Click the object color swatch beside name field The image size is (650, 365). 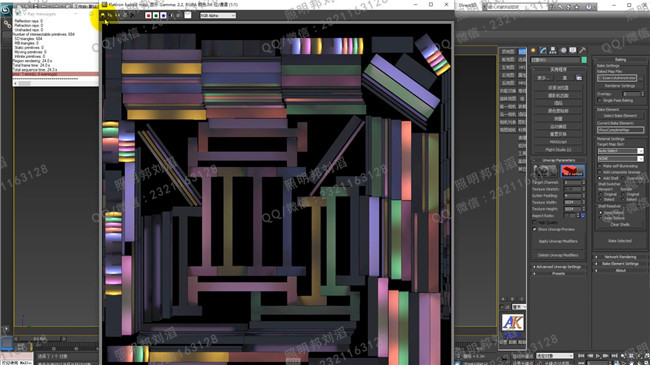pos(584,60)
